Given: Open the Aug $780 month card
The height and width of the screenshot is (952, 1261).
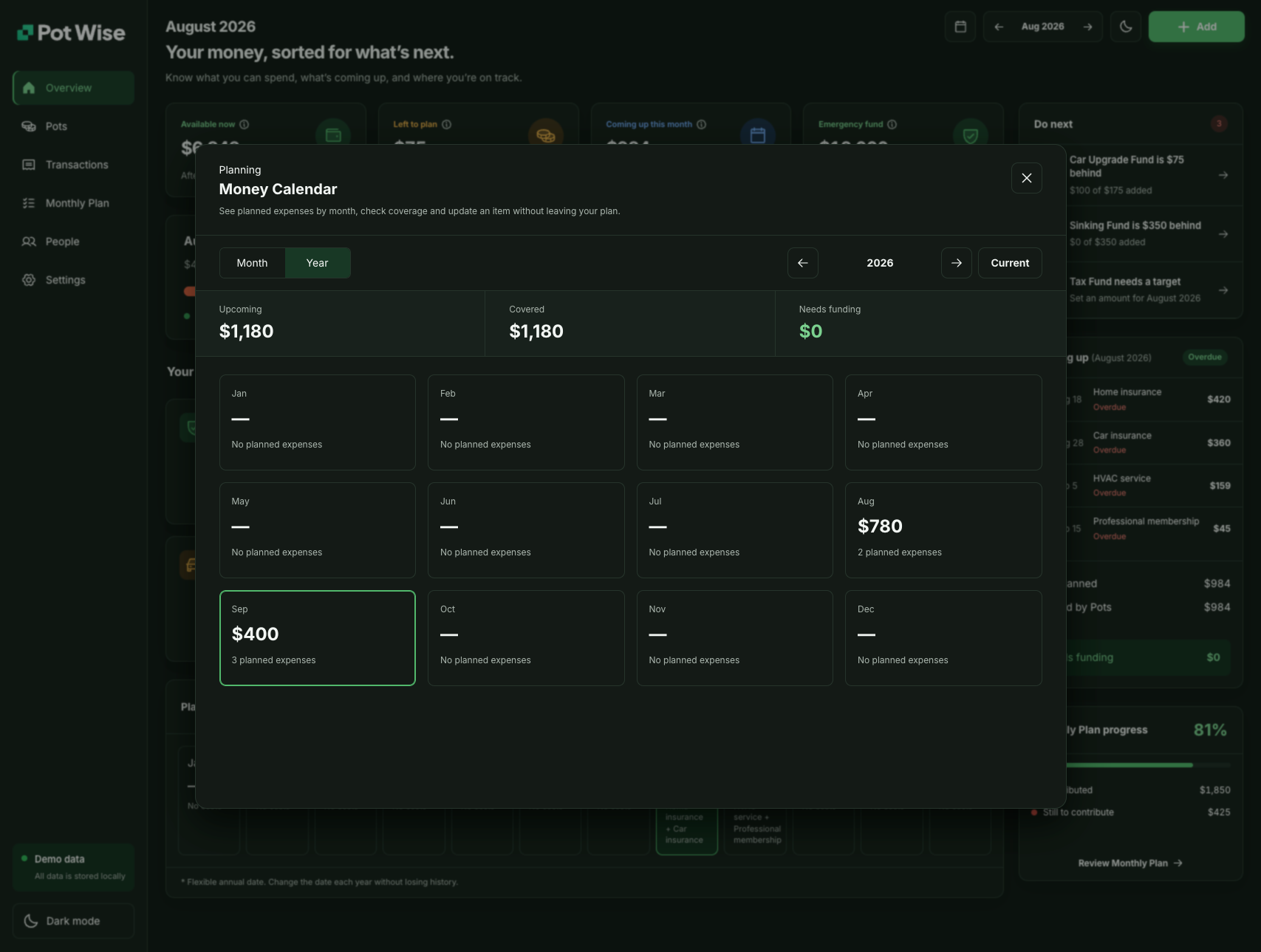Looking at the screenshot, I should [x=943, y=530].
